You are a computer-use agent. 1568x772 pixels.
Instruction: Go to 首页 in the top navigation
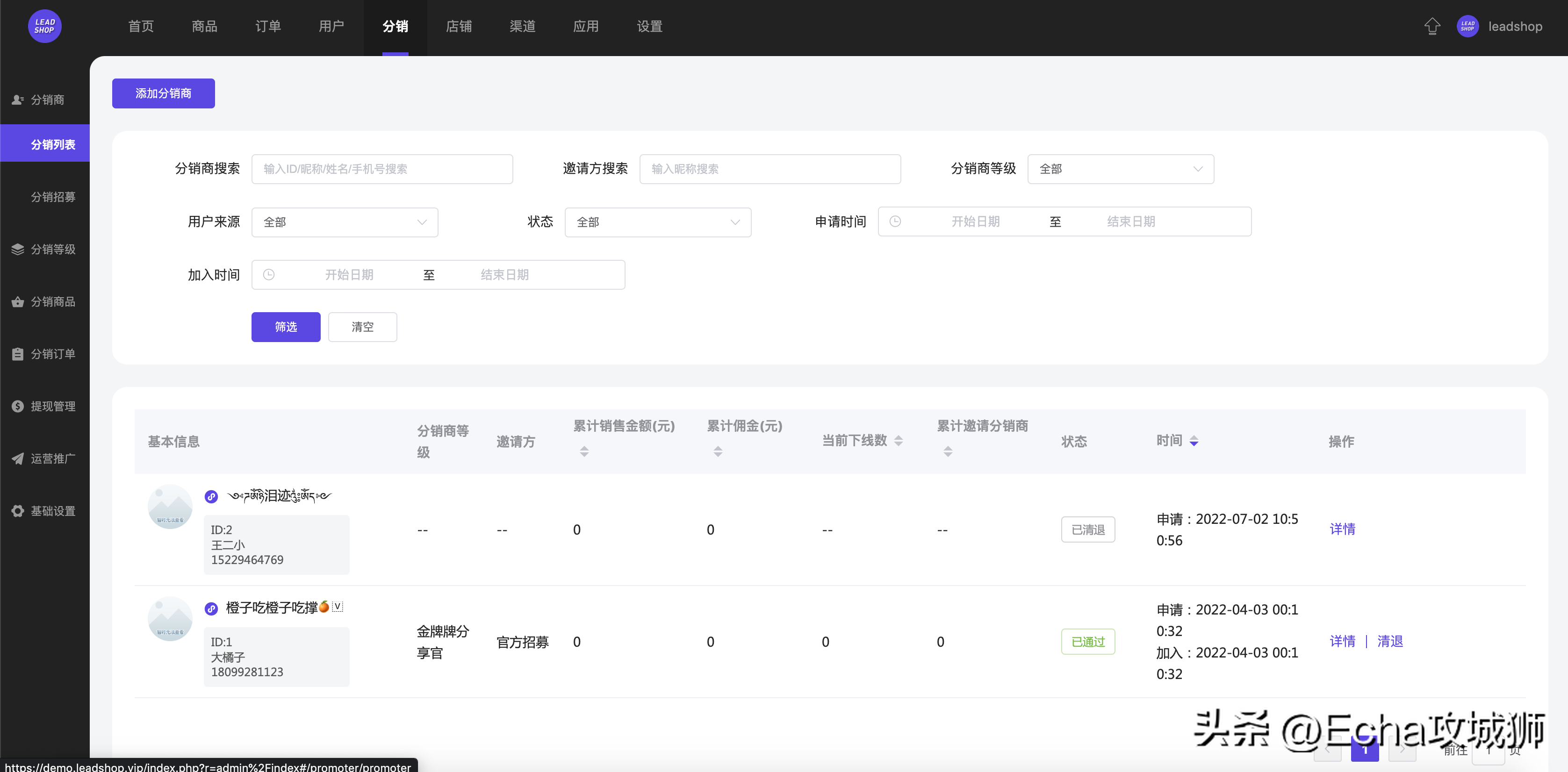[x=141, y=26]
